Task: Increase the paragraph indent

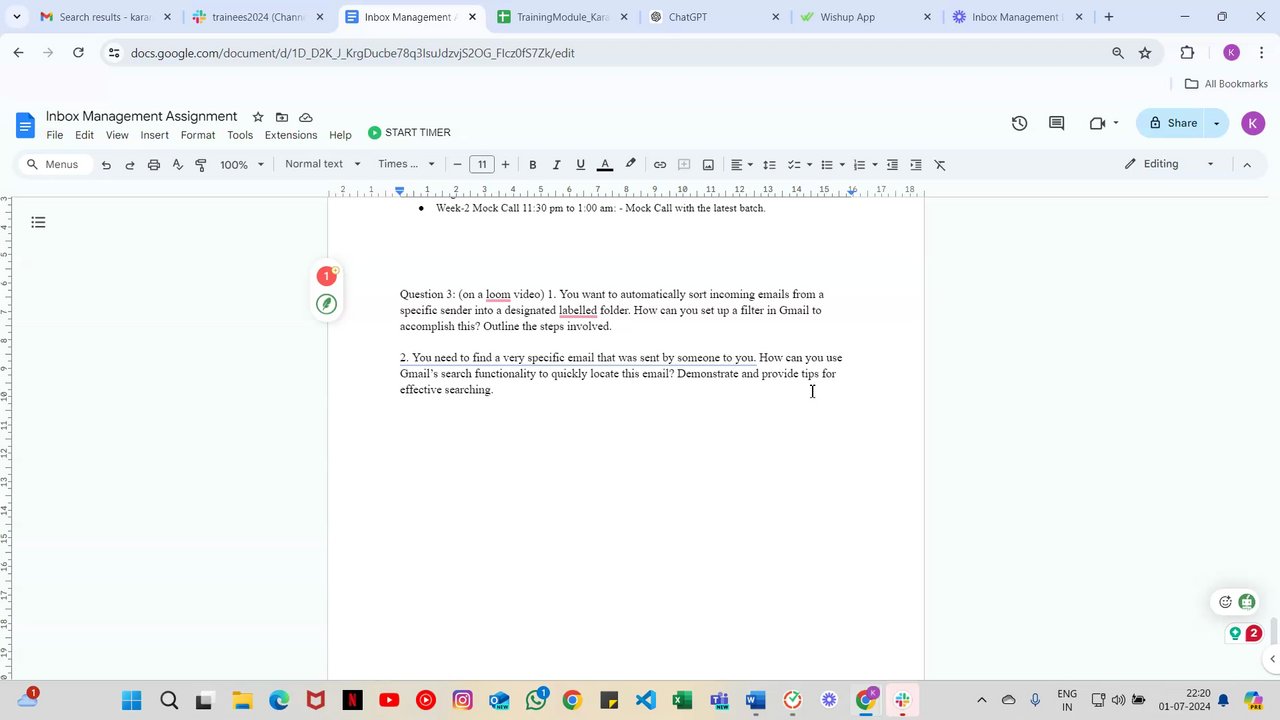Action: tap(915, 165)
